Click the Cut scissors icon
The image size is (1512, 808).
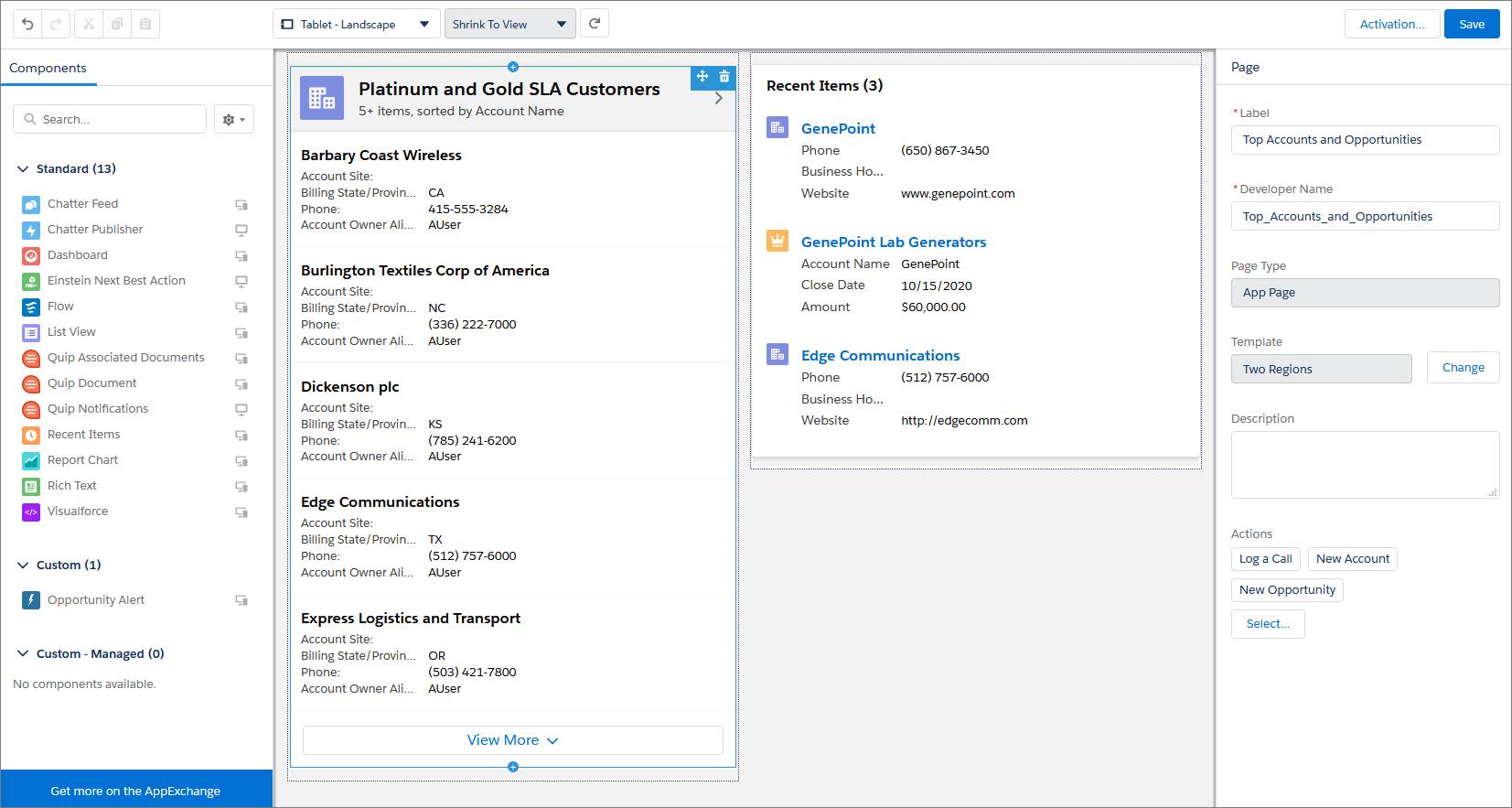pos(89,24)
